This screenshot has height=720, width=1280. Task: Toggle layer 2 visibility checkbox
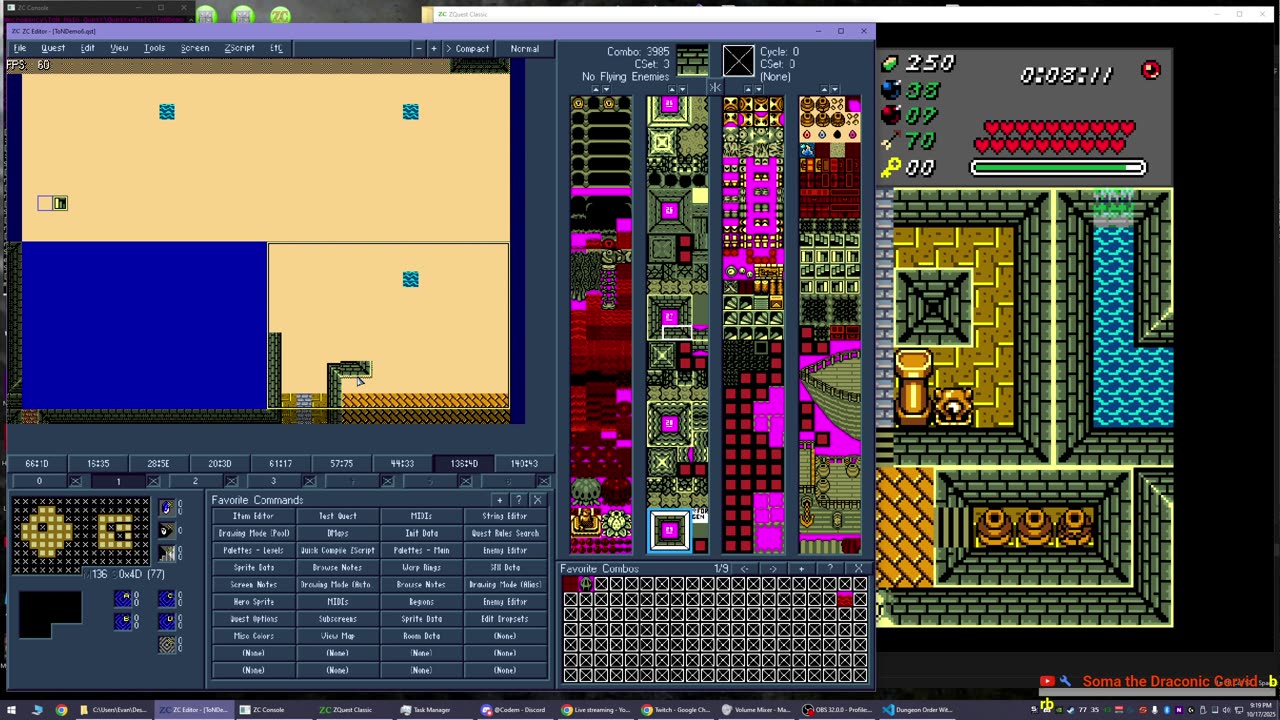tap(231, 481)
